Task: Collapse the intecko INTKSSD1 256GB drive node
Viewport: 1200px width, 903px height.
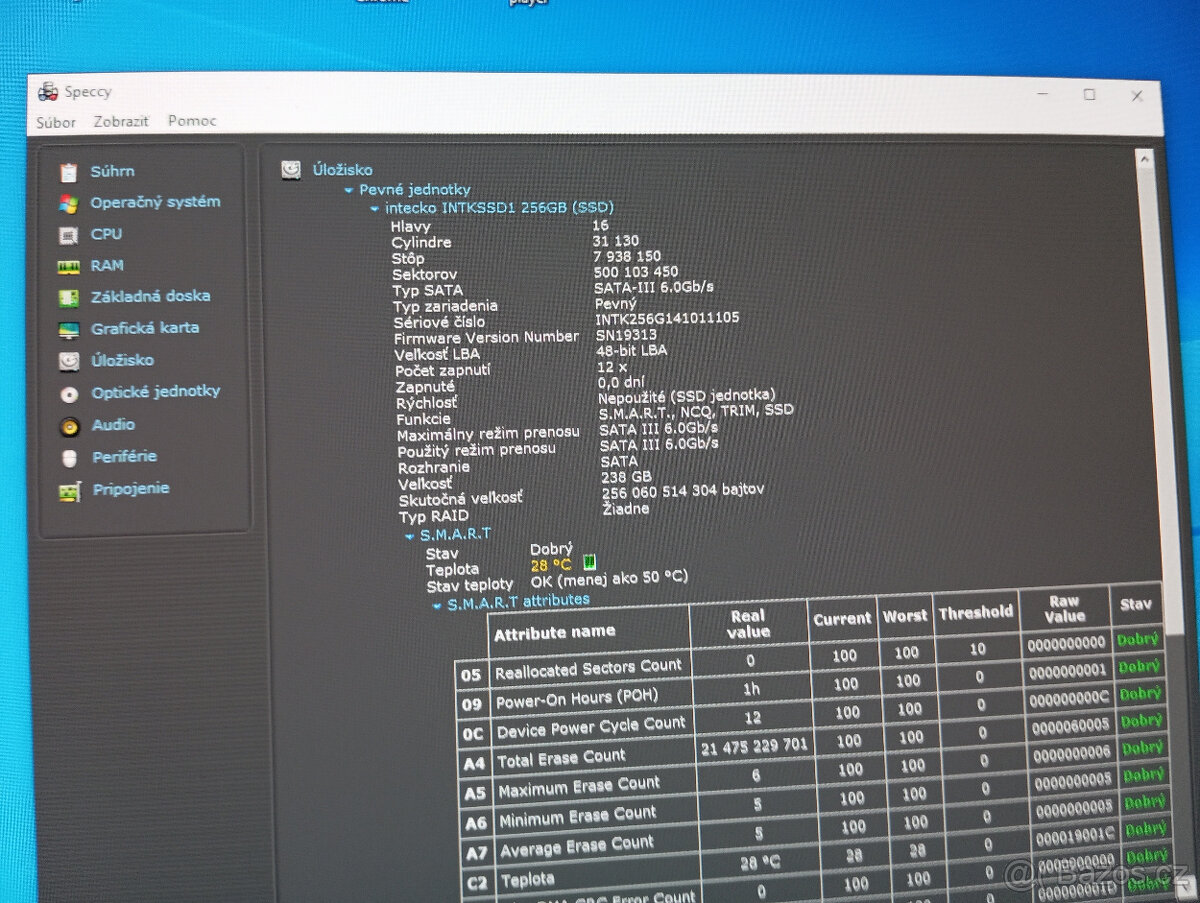Action: [x=374, y=209]
